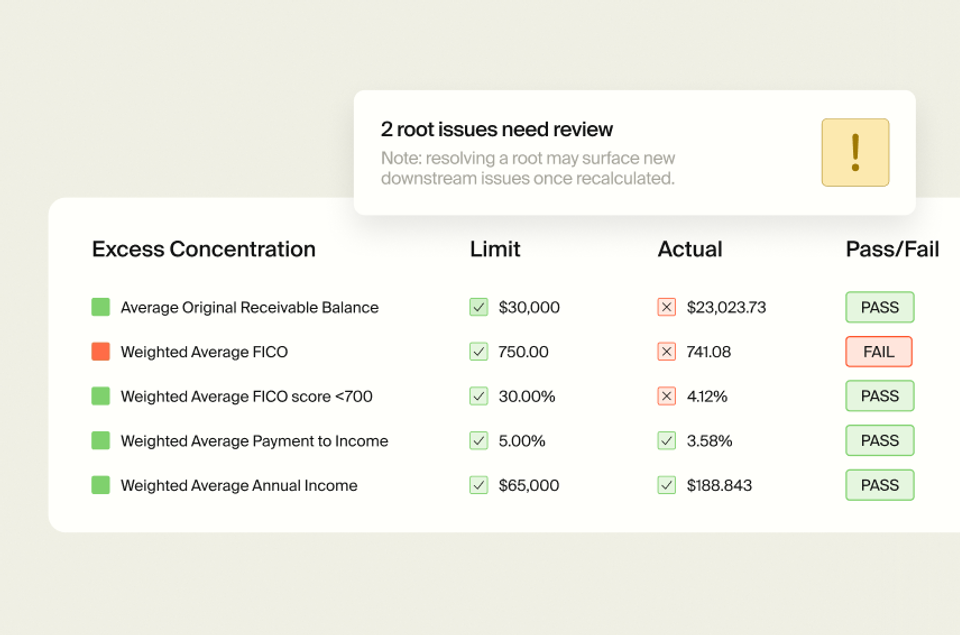Toggle the checkbox beside the 750.00 limit

pyautogui.click(x=479, y=351)
